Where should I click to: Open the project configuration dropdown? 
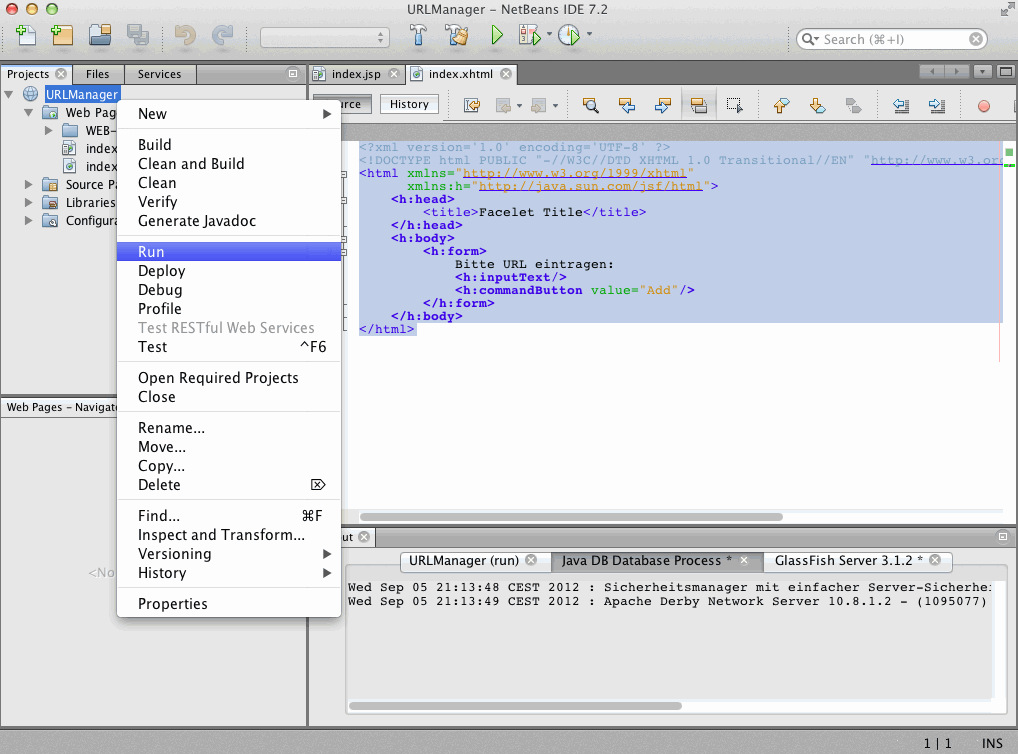pos(325,38)
